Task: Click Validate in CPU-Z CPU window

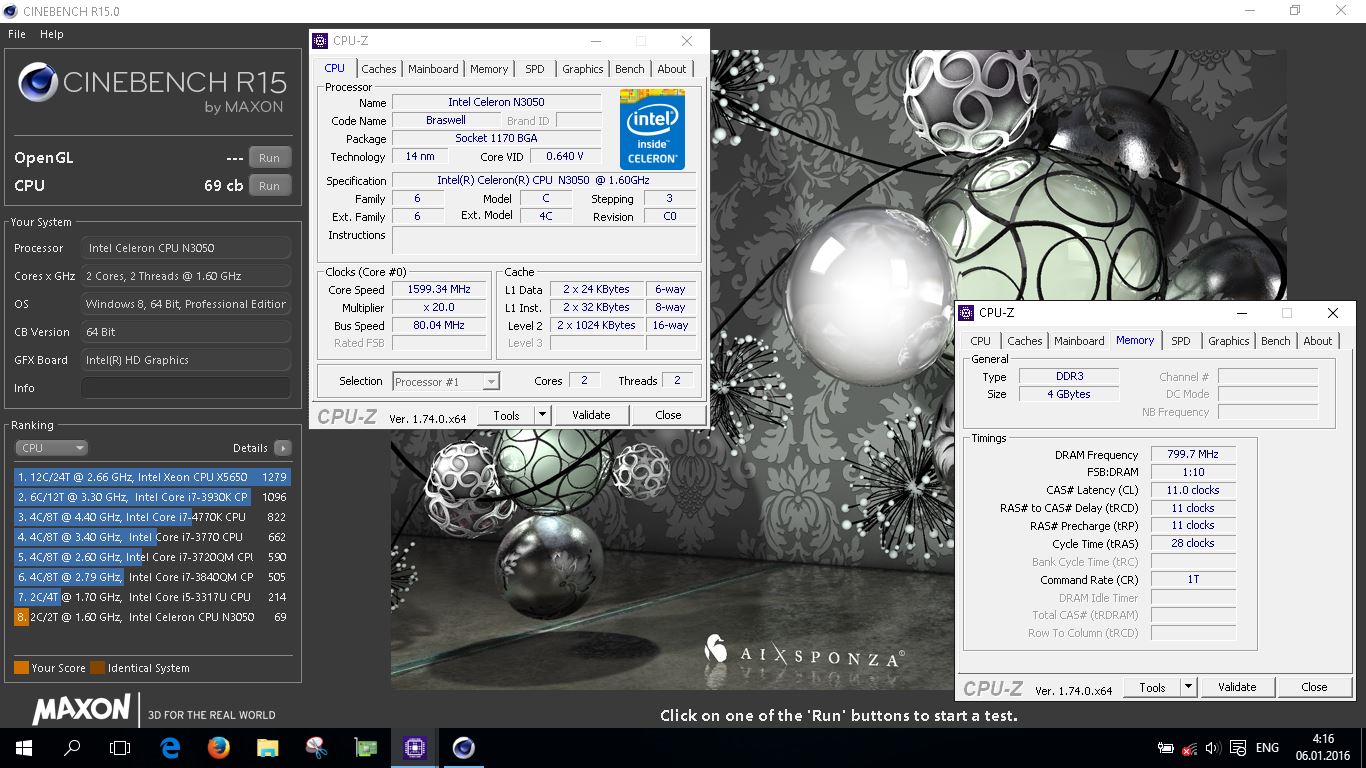Action: (591, 415)
